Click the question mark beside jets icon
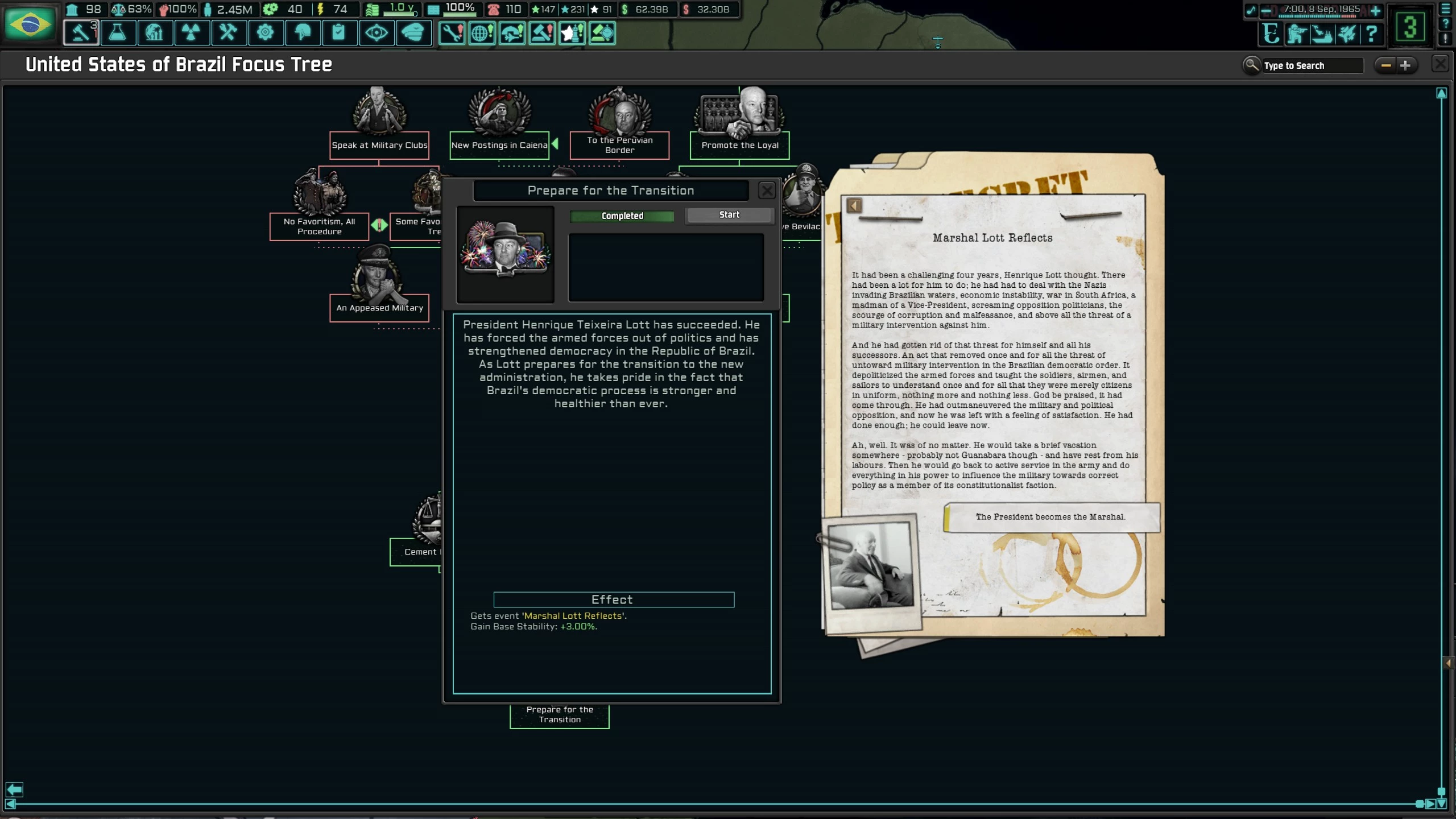Image resolution: width=1456 pixels, height=819 pixels. [x=1371, y=34]
